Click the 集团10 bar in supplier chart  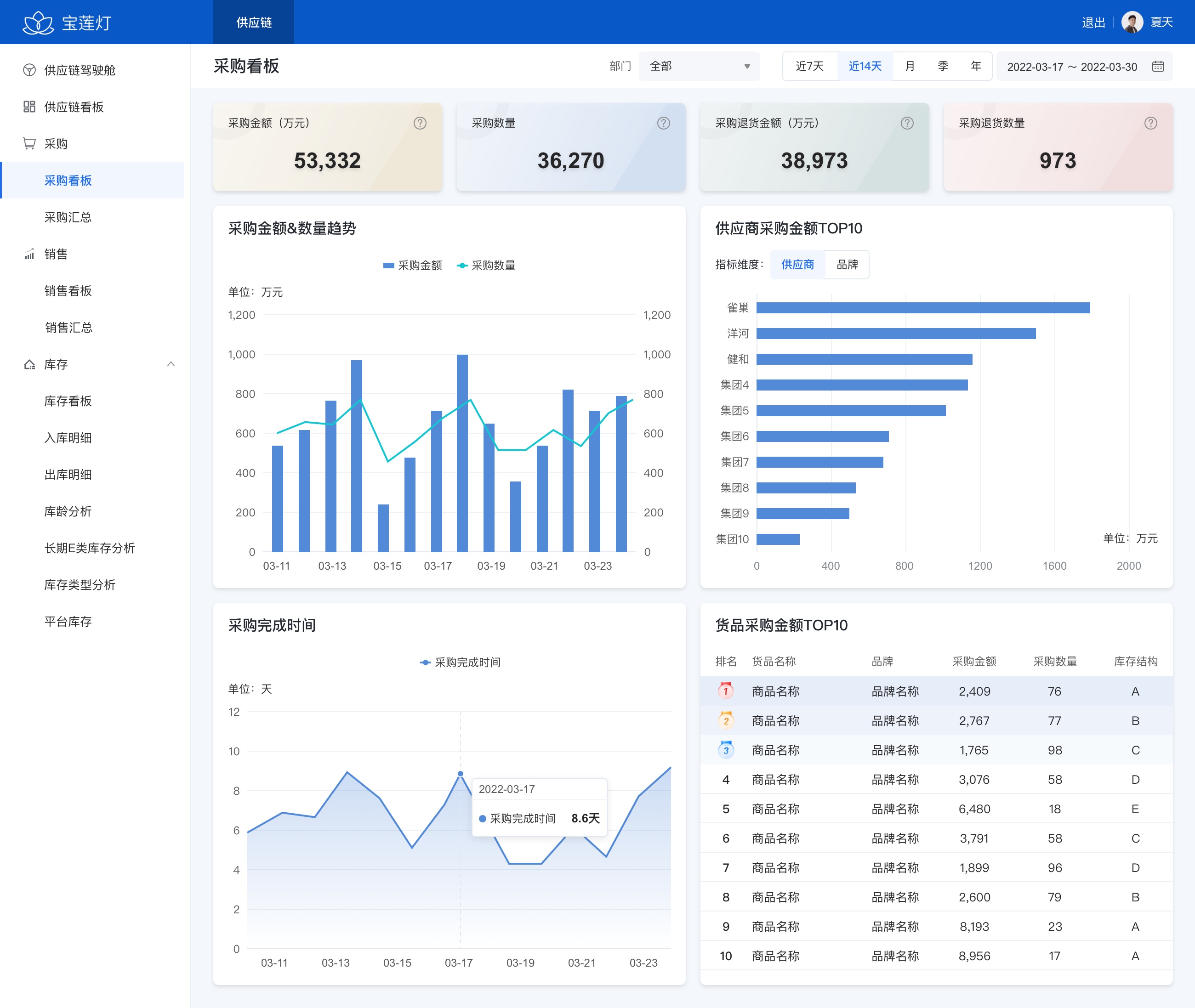pos(778,539)
